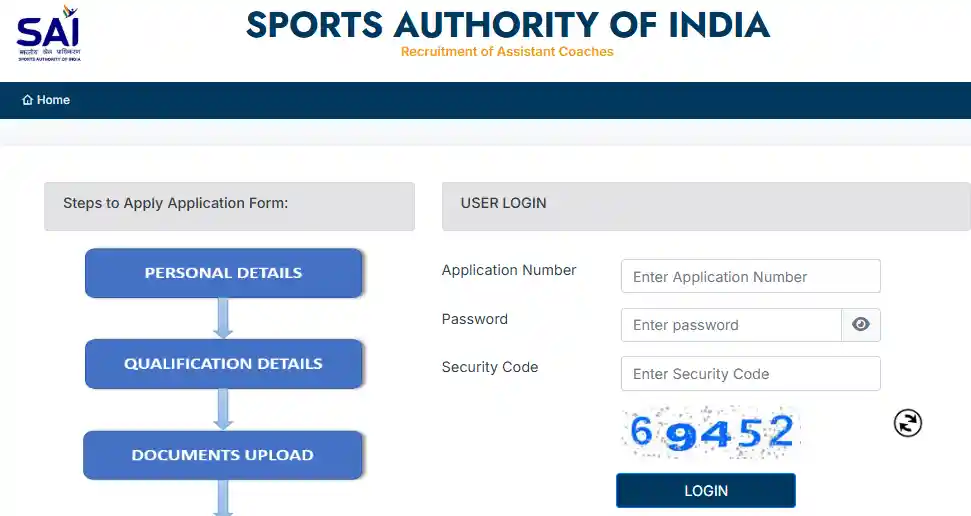Focus the Security Code input field
Image resolution: width=971 pixels, height=516 pixels.
[x=750, y=374]
